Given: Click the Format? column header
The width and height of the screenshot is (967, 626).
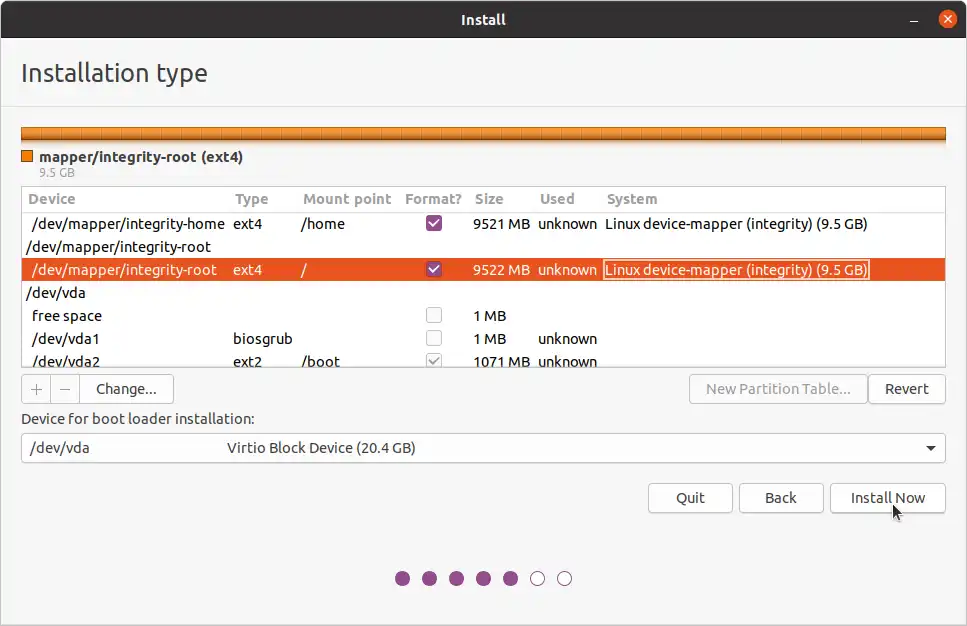Looking at the screenshot, I should click(433, 199).
